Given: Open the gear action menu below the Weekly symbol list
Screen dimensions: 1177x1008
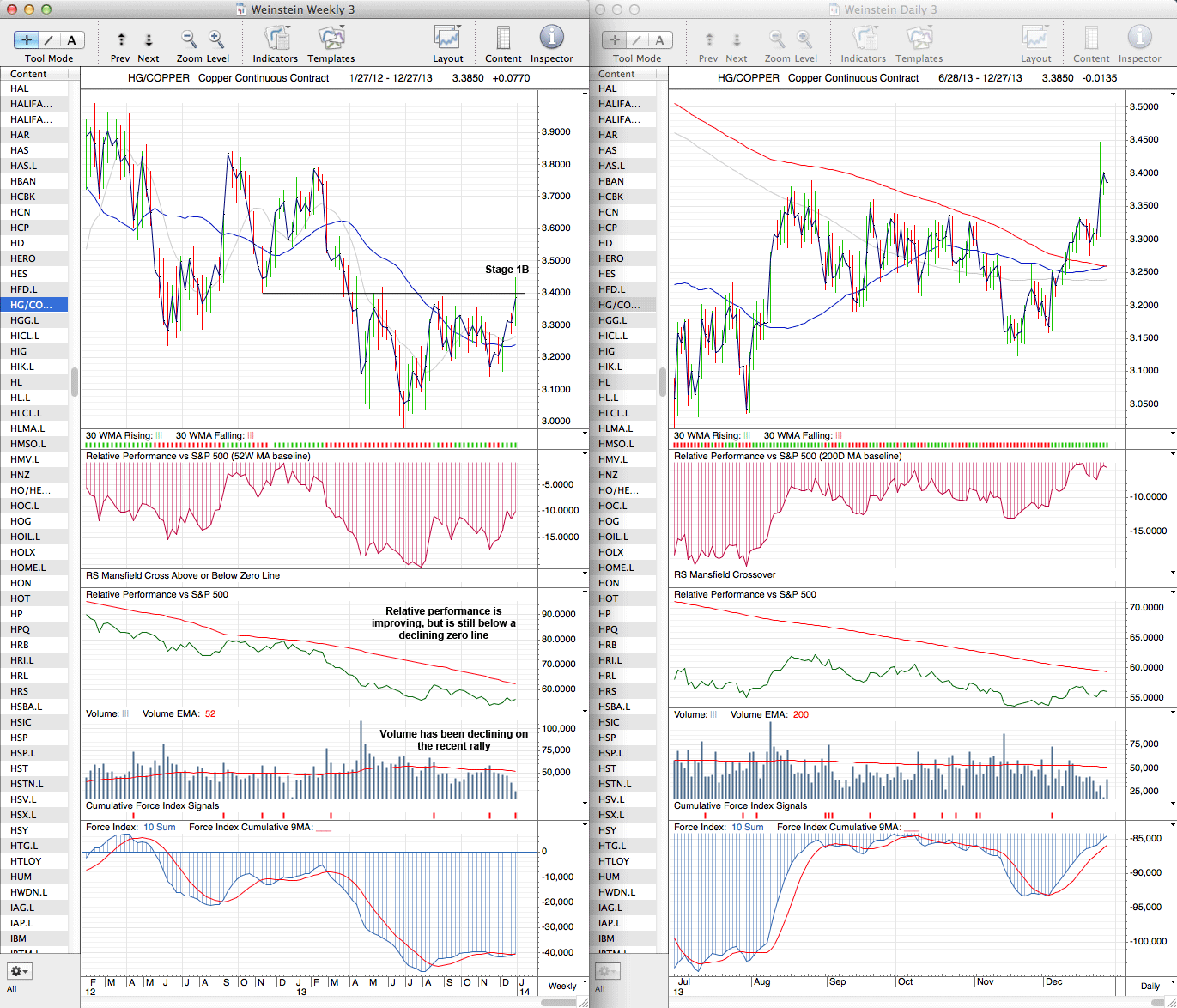Looking at the screenshot, I should point(19,971).
